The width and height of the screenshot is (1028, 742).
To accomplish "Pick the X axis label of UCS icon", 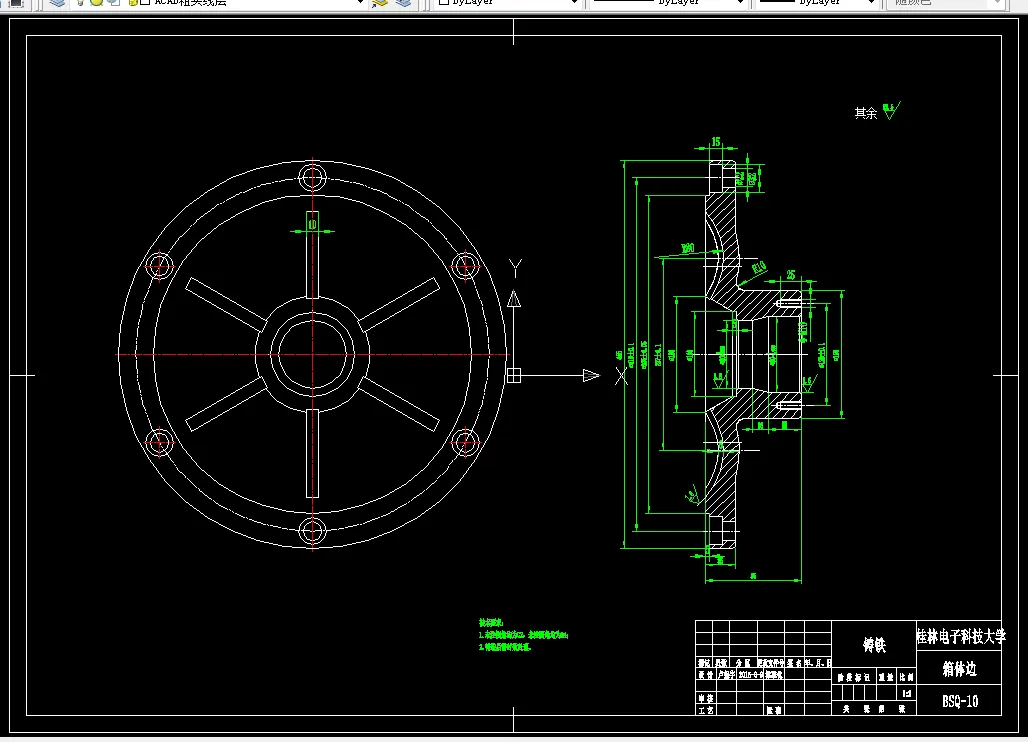I will point(622,376).
